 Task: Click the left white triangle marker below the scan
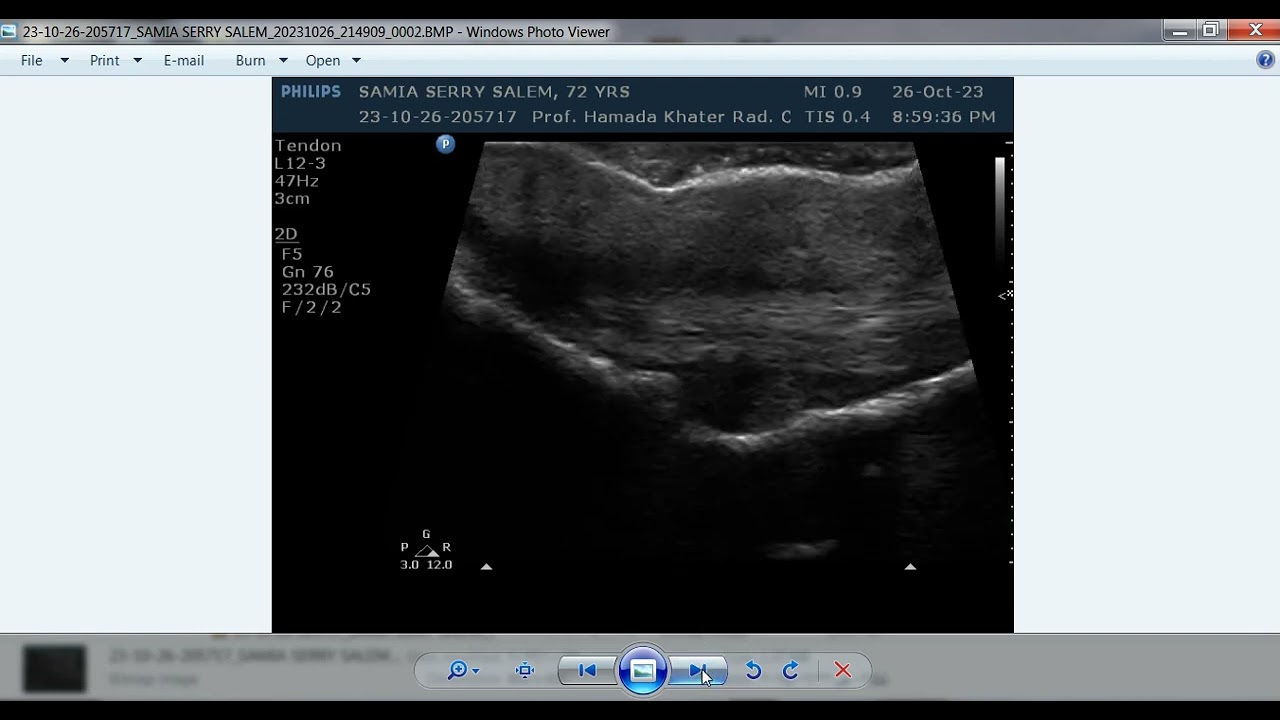486,566
